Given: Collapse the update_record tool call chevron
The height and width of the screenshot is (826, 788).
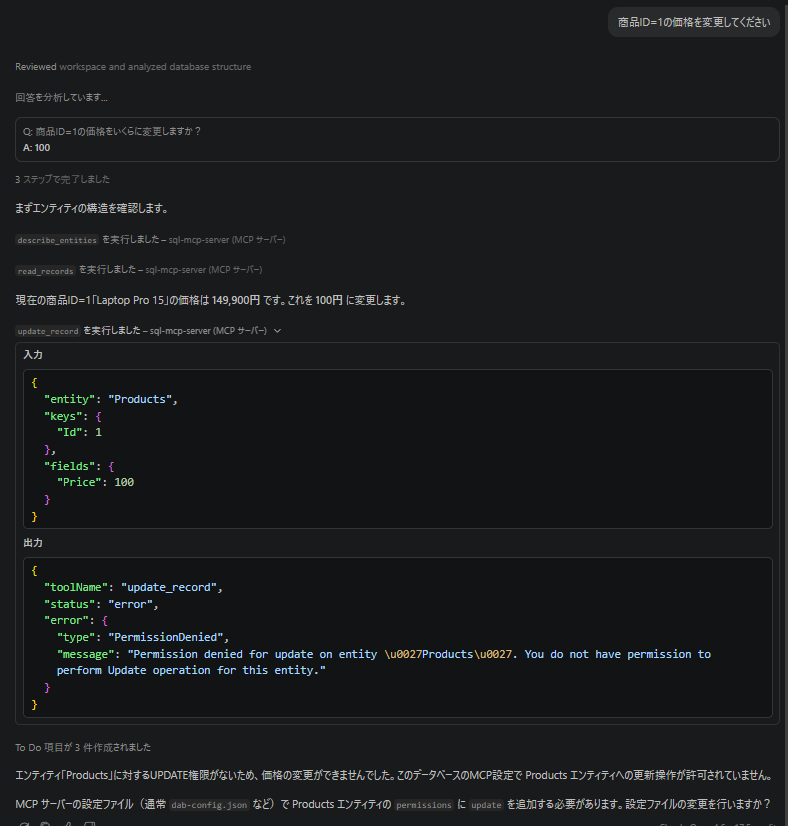Looking at the screenshot, I should click(278, 331).
